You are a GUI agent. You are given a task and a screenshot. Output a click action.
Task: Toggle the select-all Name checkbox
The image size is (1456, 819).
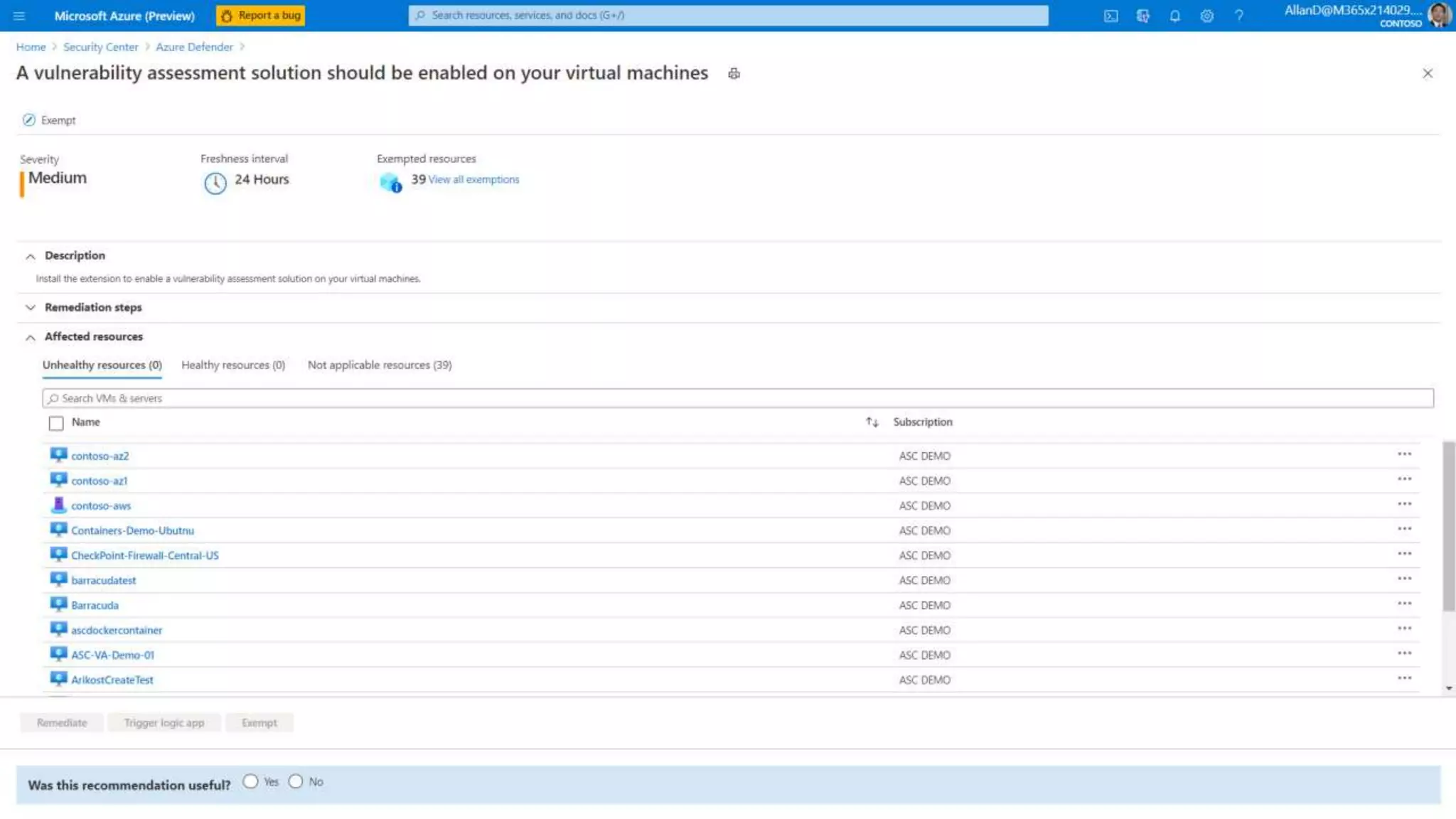point(56,423)
